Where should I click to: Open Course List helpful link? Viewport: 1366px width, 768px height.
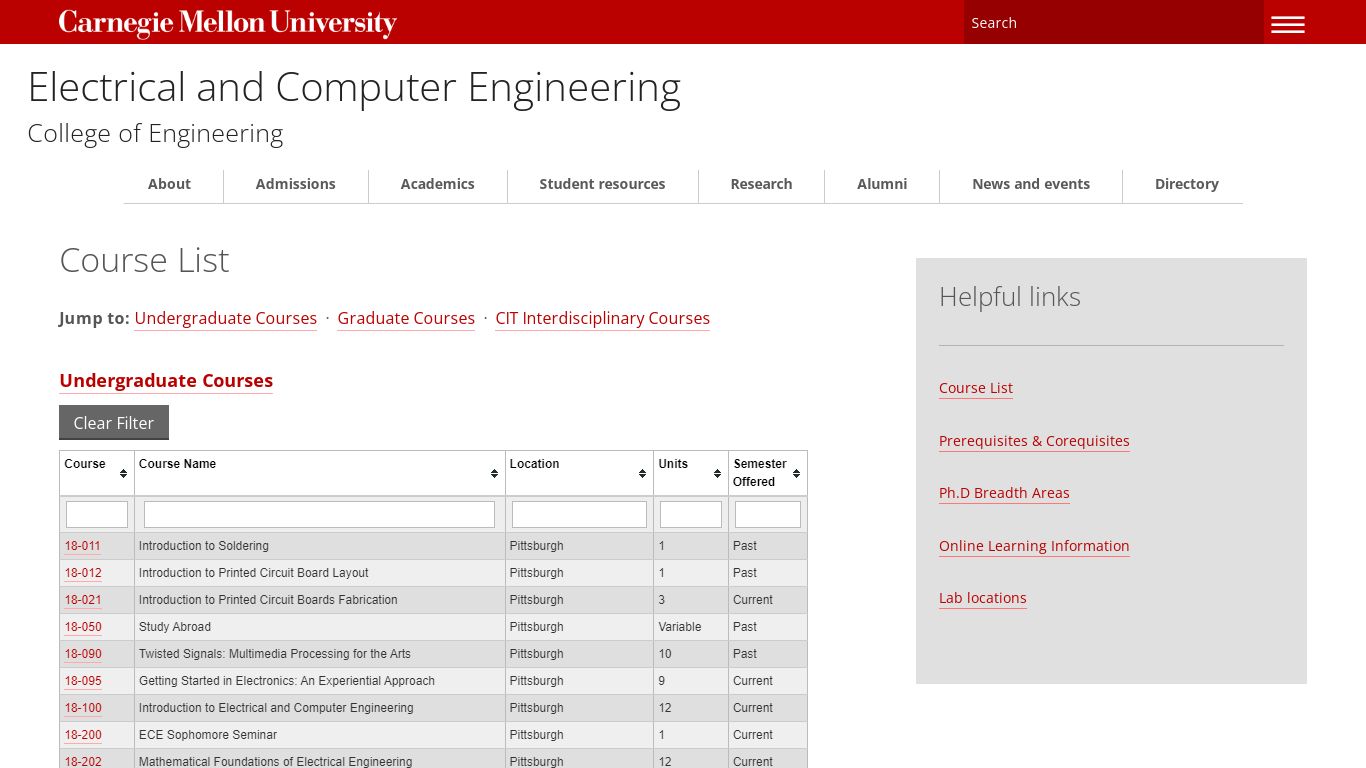(x=976, y=388)
